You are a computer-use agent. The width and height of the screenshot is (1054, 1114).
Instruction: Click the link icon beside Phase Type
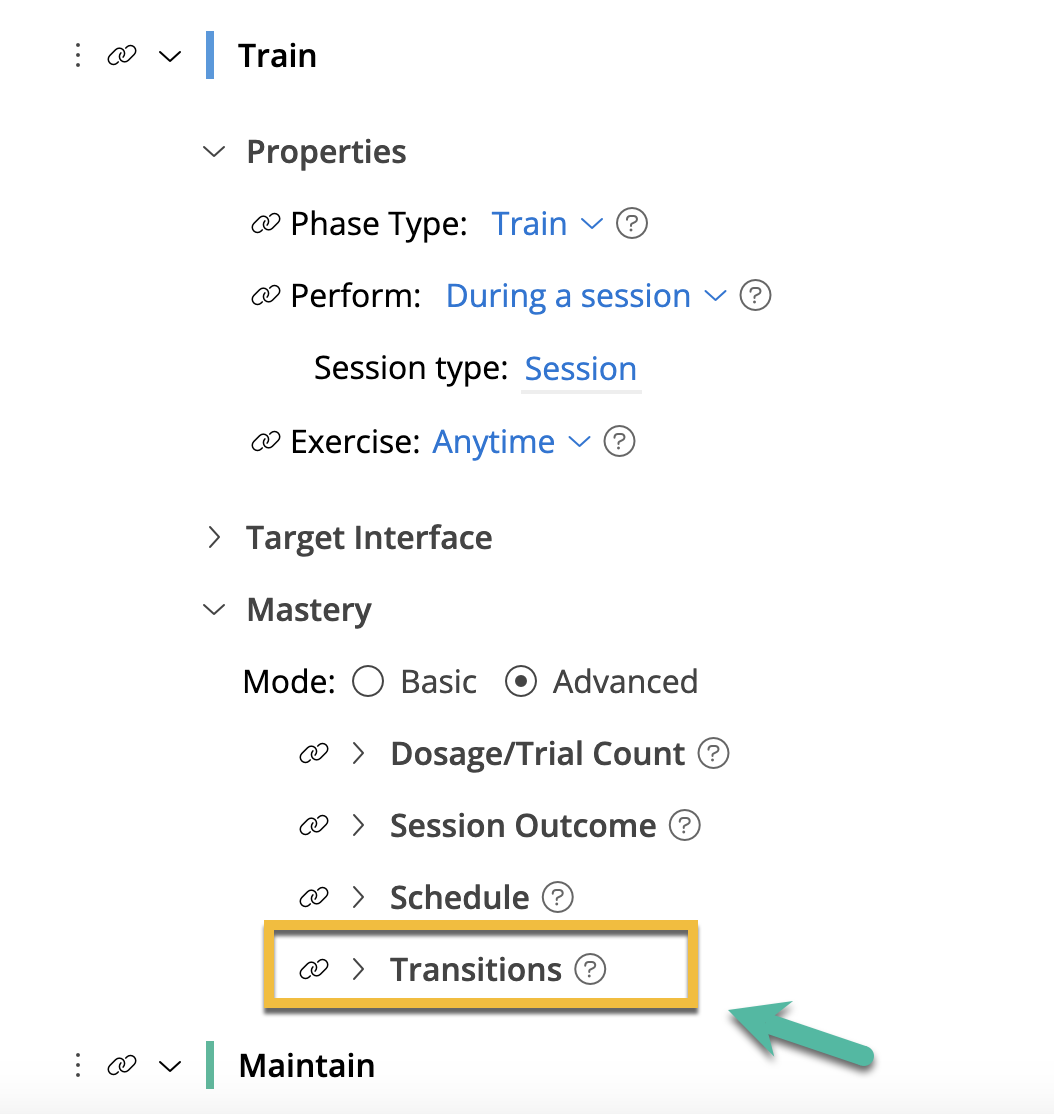[266, 224]
